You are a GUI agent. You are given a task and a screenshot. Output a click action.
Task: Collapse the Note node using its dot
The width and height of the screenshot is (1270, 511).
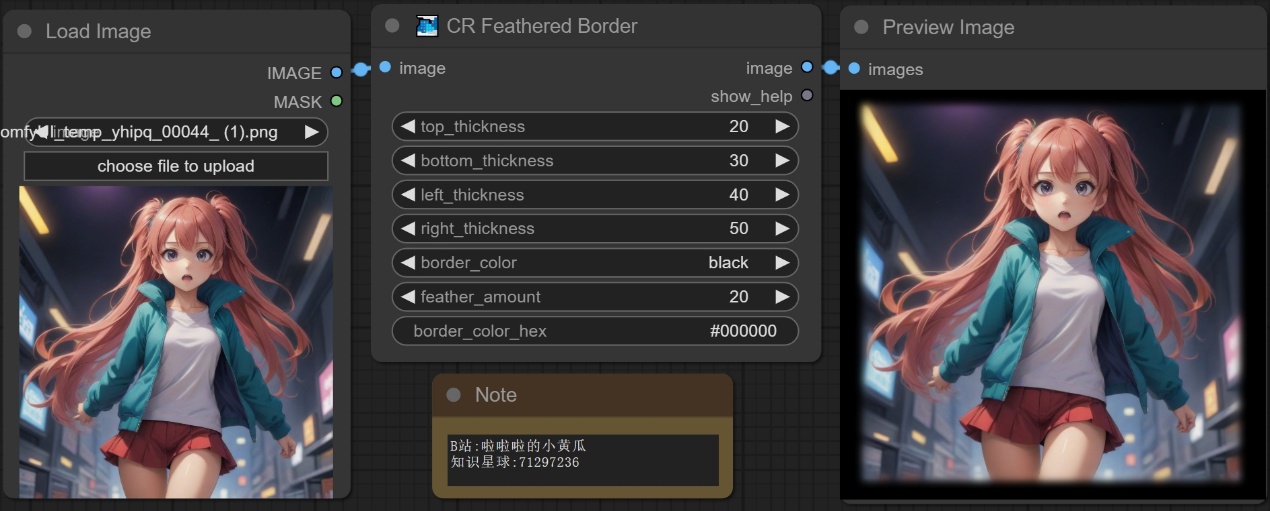pyautogui.click(x=453, y=395)
